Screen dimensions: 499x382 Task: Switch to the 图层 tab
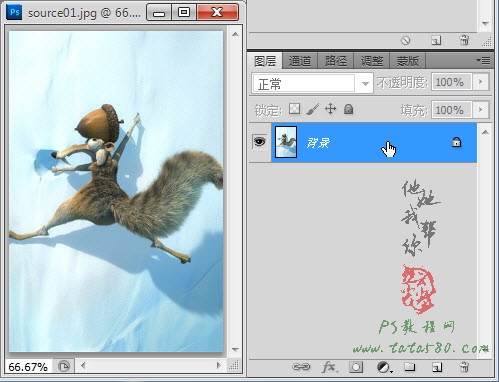point(265,61)
